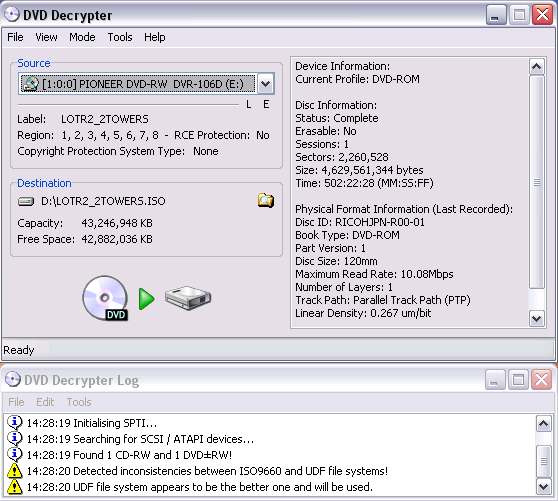Viewport: 558px width, 501px height.
Task: Browse for destination with the folder icon
Action: [x=266, y=201]
